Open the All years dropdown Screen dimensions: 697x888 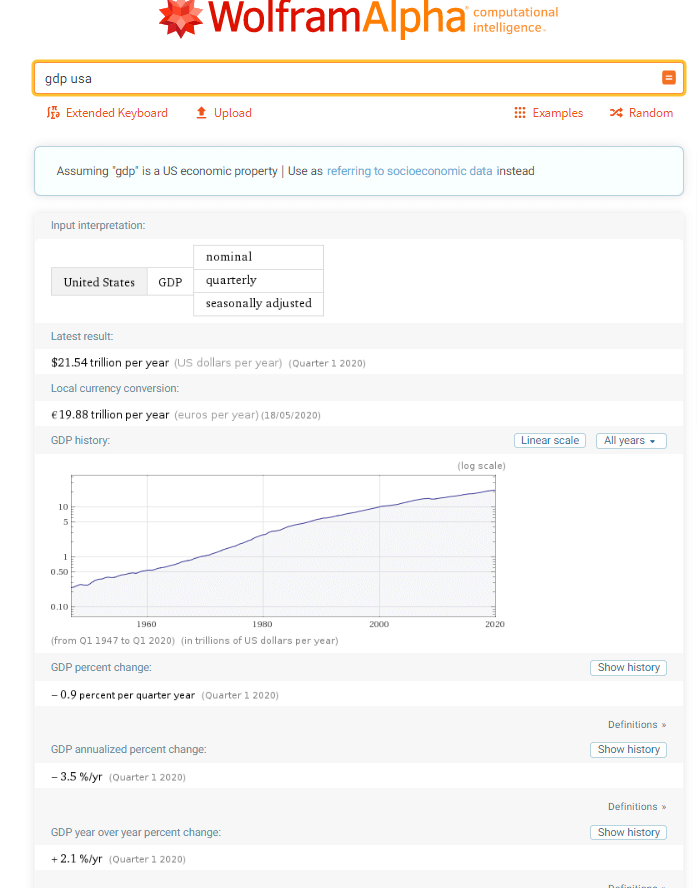coord(631,441)
